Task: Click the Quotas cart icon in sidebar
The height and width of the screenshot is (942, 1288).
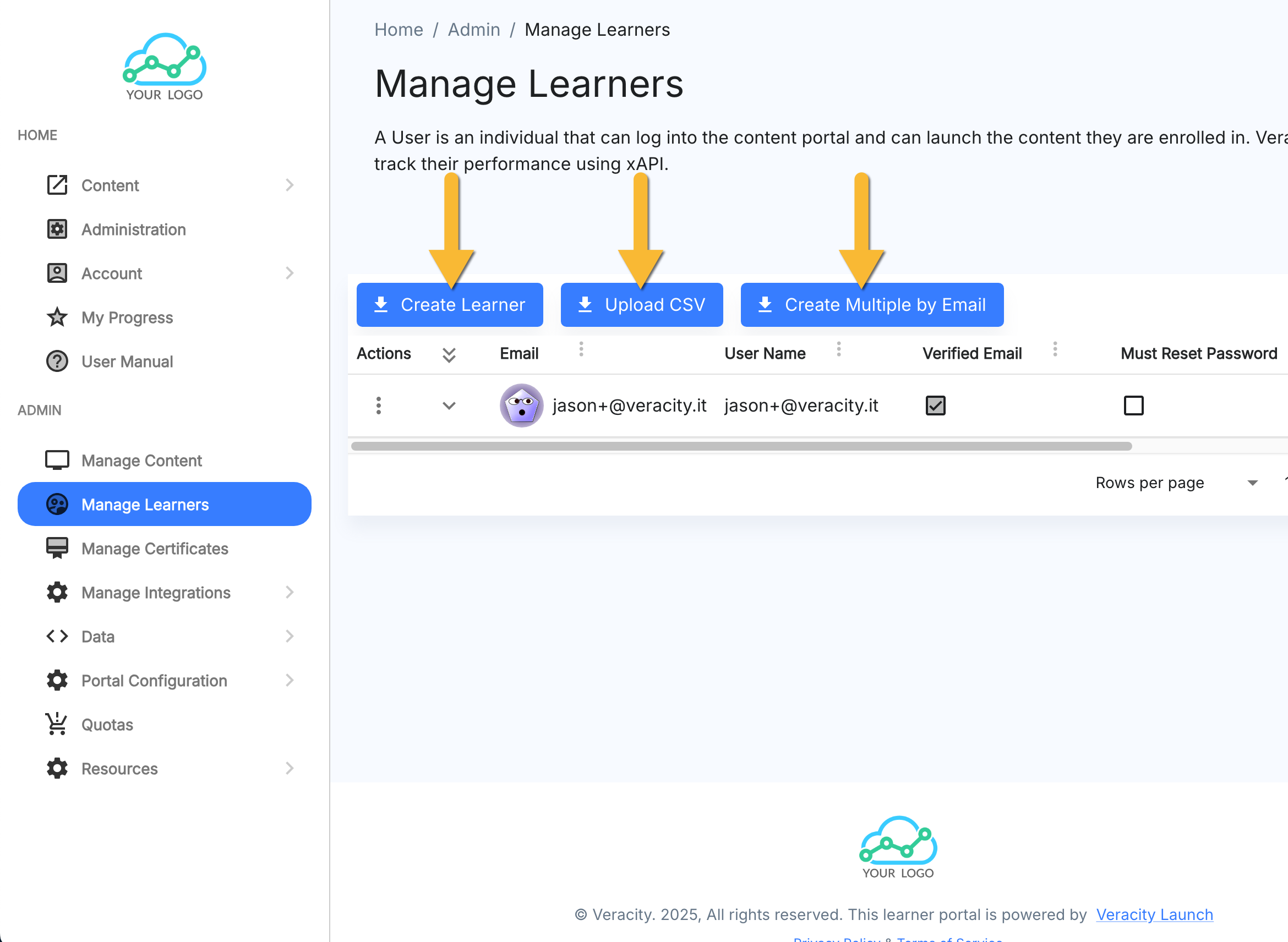Action: coord(57,724)
